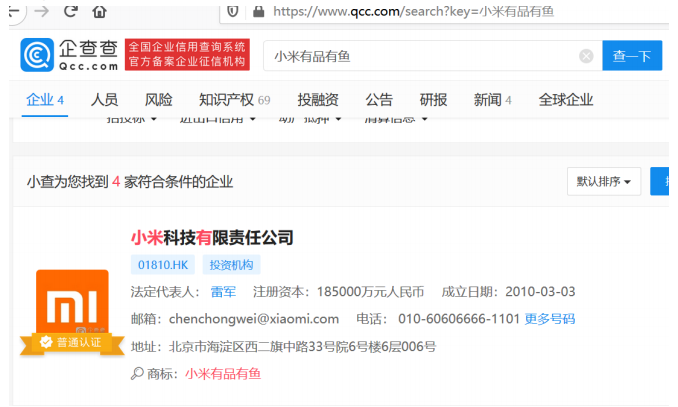Viewport: 678px width, 407px height.
Task: Open the 默认排序 sort dropdown
Action: [x=604, y=182]
